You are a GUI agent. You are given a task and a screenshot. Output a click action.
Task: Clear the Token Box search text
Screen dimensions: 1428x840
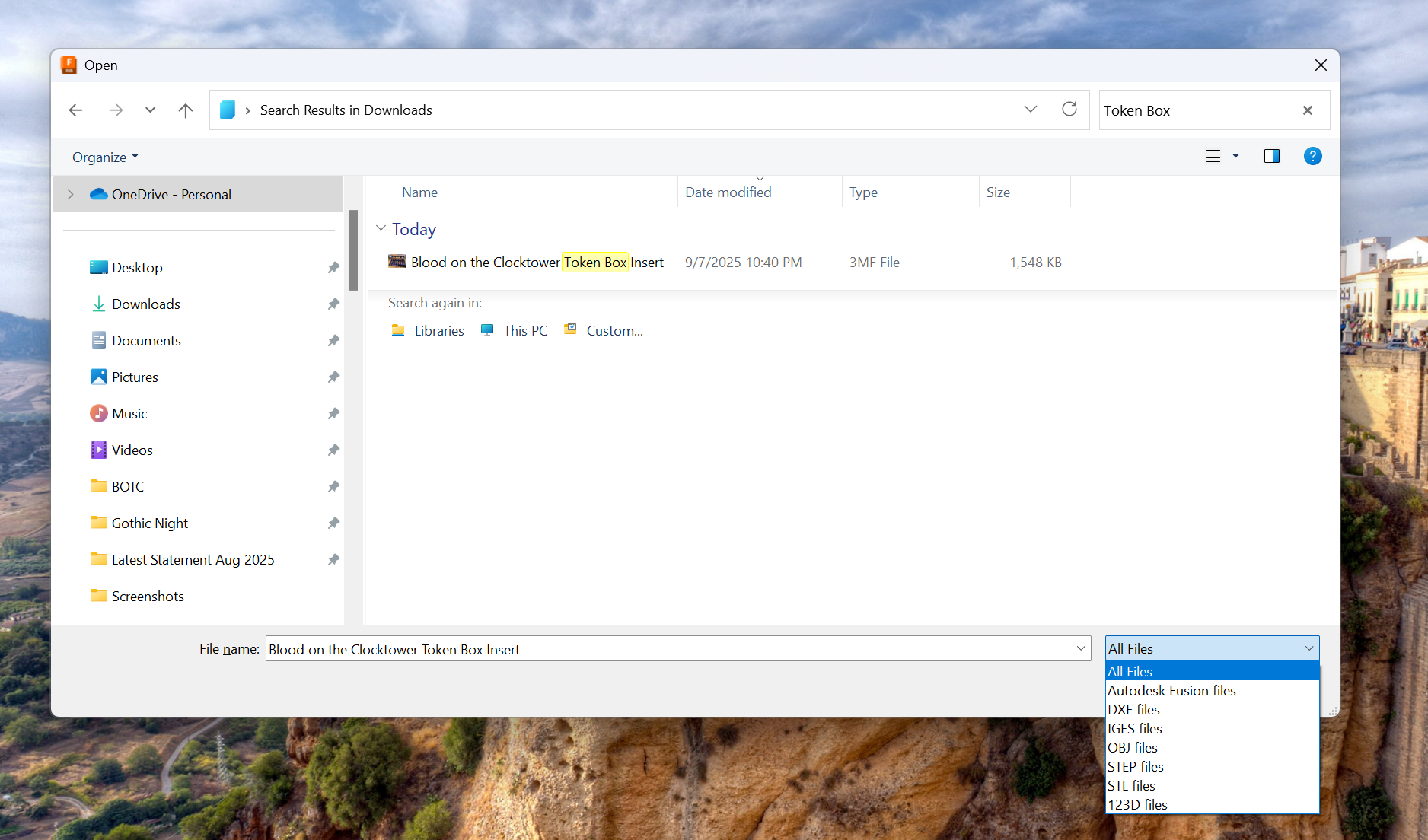click(1308, 110)
